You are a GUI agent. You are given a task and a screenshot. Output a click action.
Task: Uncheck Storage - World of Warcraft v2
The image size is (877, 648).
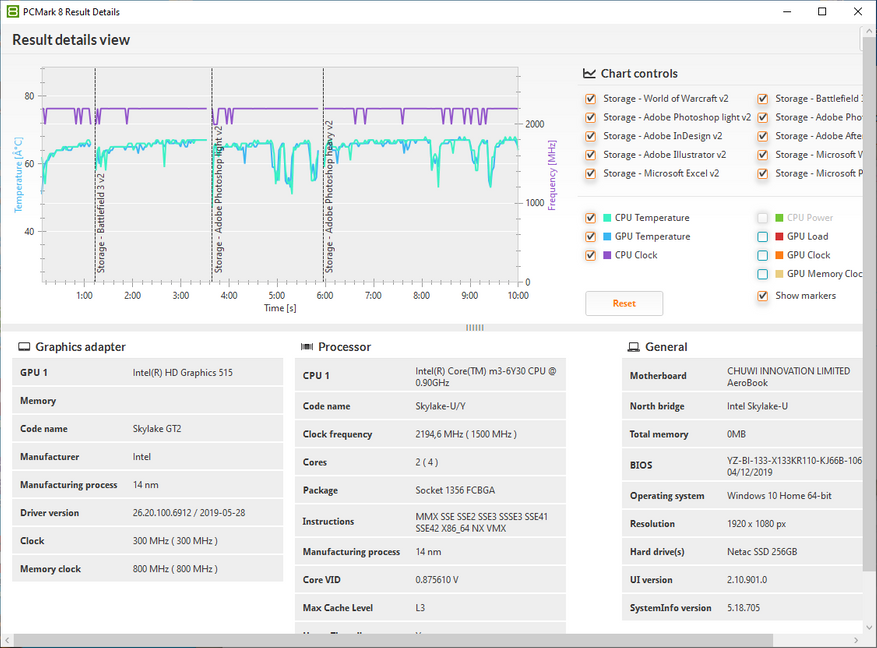(591, 99)
